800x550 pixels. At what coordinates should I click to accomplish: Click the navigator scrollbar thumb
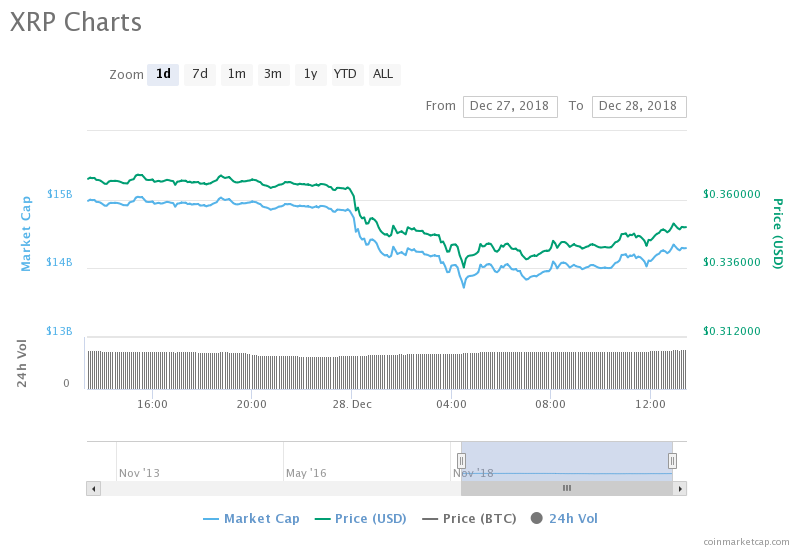(x=566, y=489)
